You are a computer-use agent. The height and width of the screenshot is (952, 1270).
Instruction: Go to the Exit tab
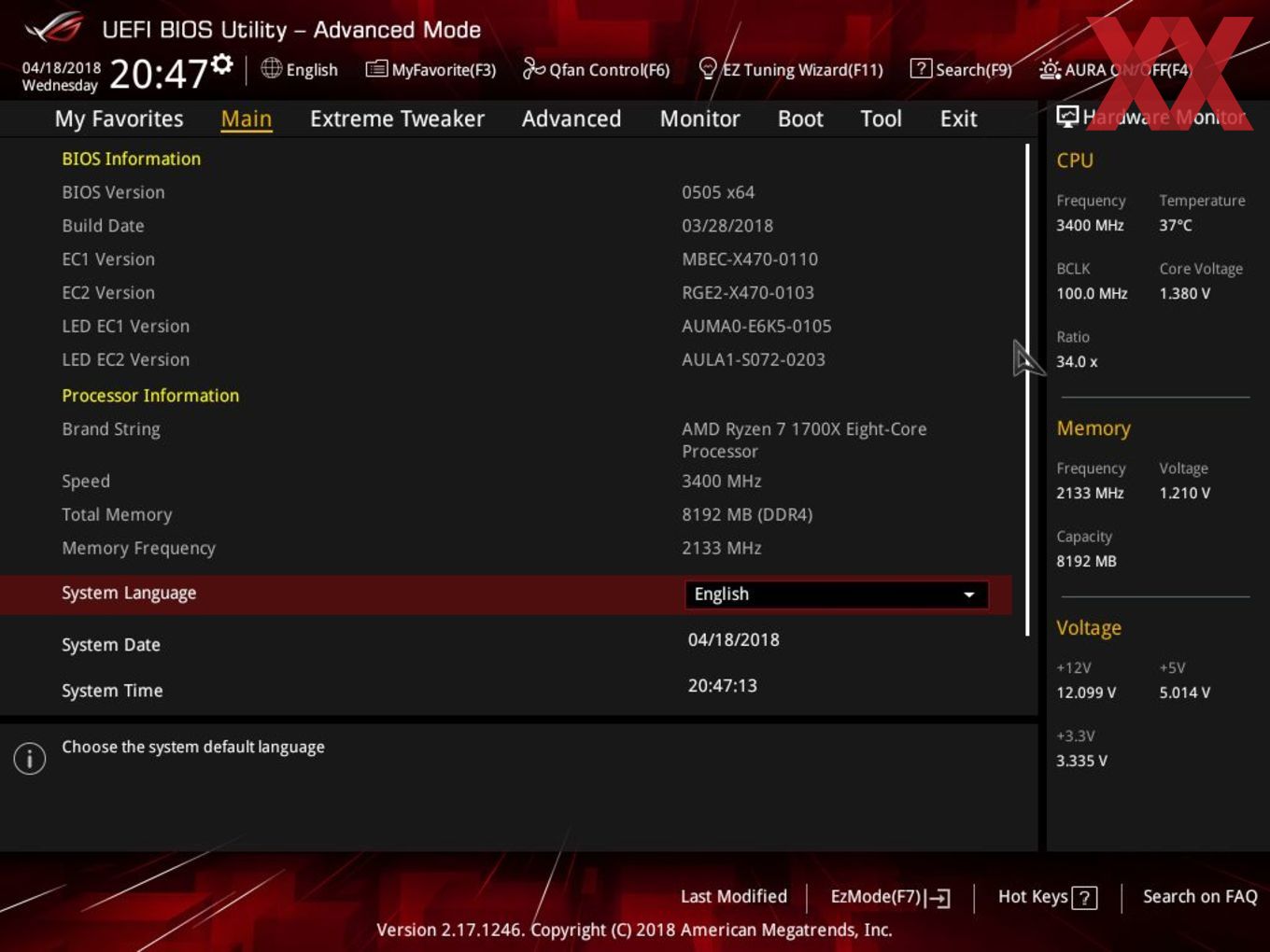pyautogui.click(x=958, y=119)
